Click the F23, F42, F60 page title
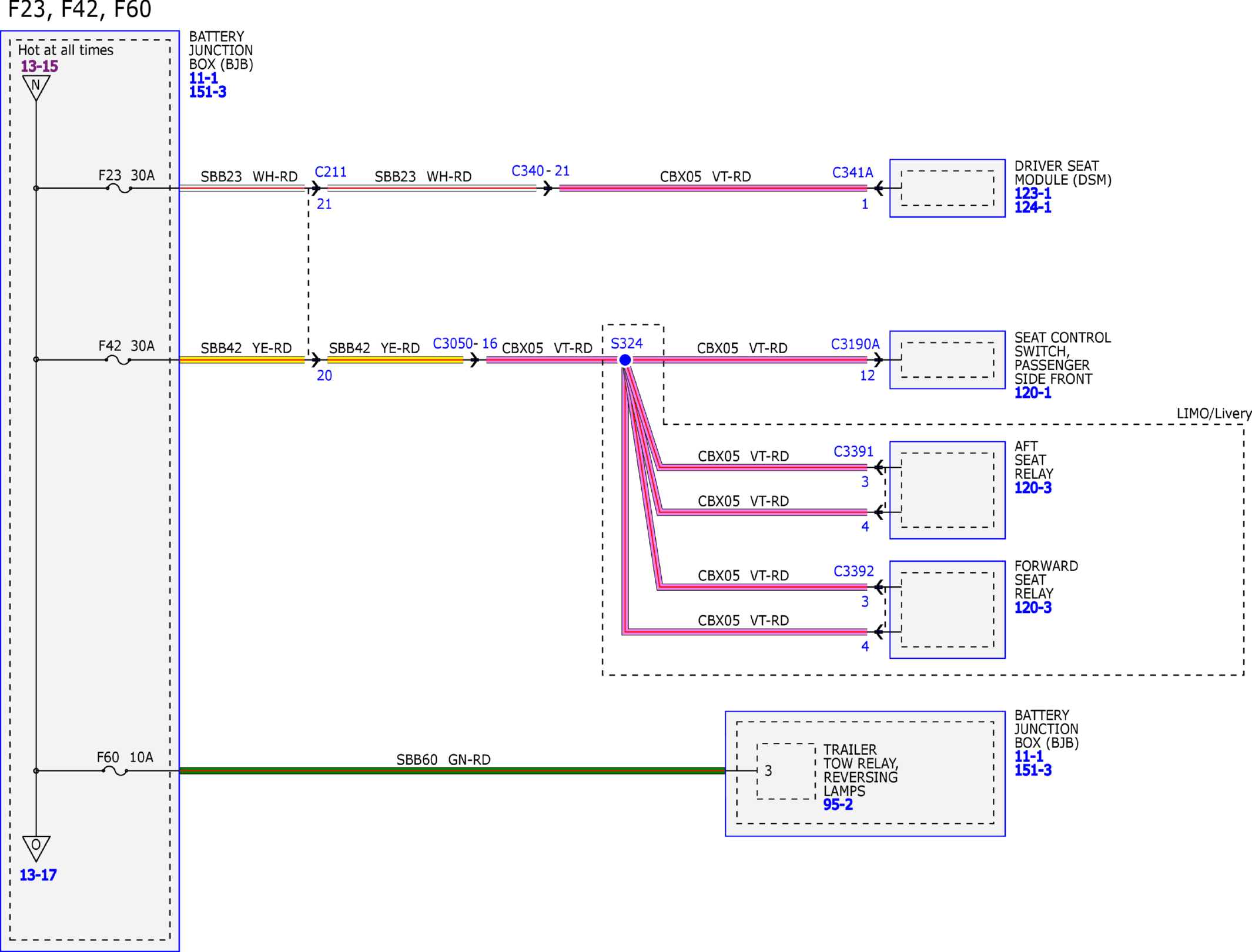Screen dimensions: 1252x952 click(79, 9)
